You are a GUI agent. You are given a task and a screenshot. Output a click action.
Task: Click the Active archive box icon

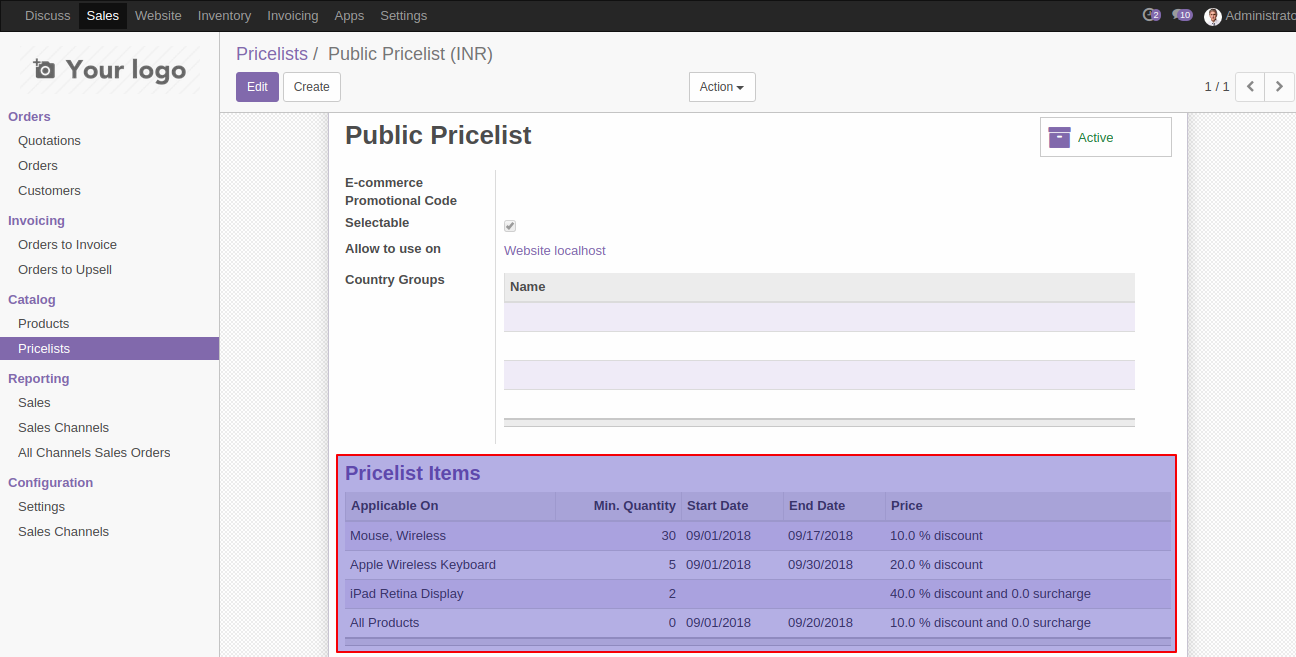(x=1059, y=138)
